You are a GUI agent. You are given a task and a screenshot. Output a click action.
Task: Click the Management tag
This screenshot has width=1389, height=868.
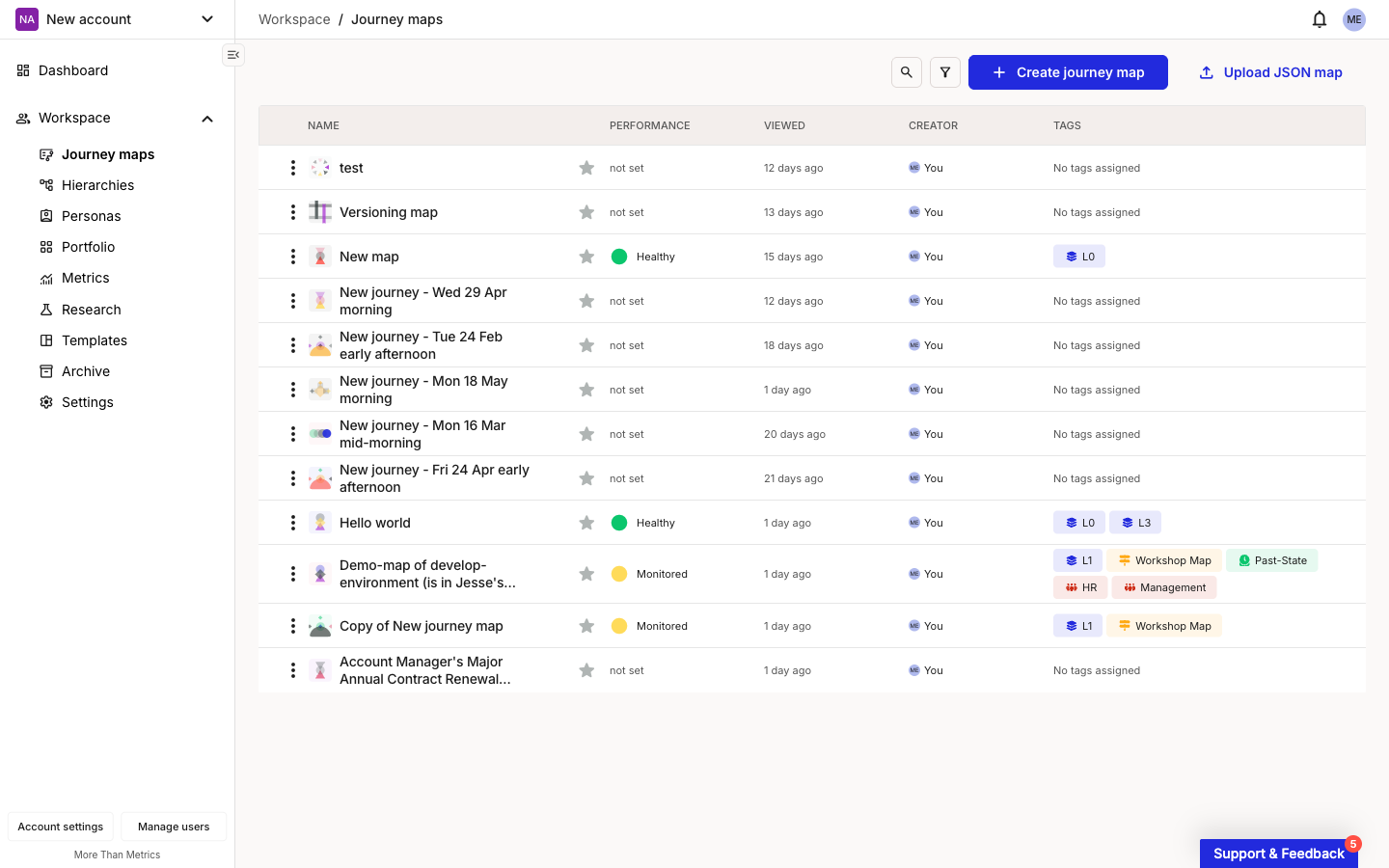(1164, 587)
